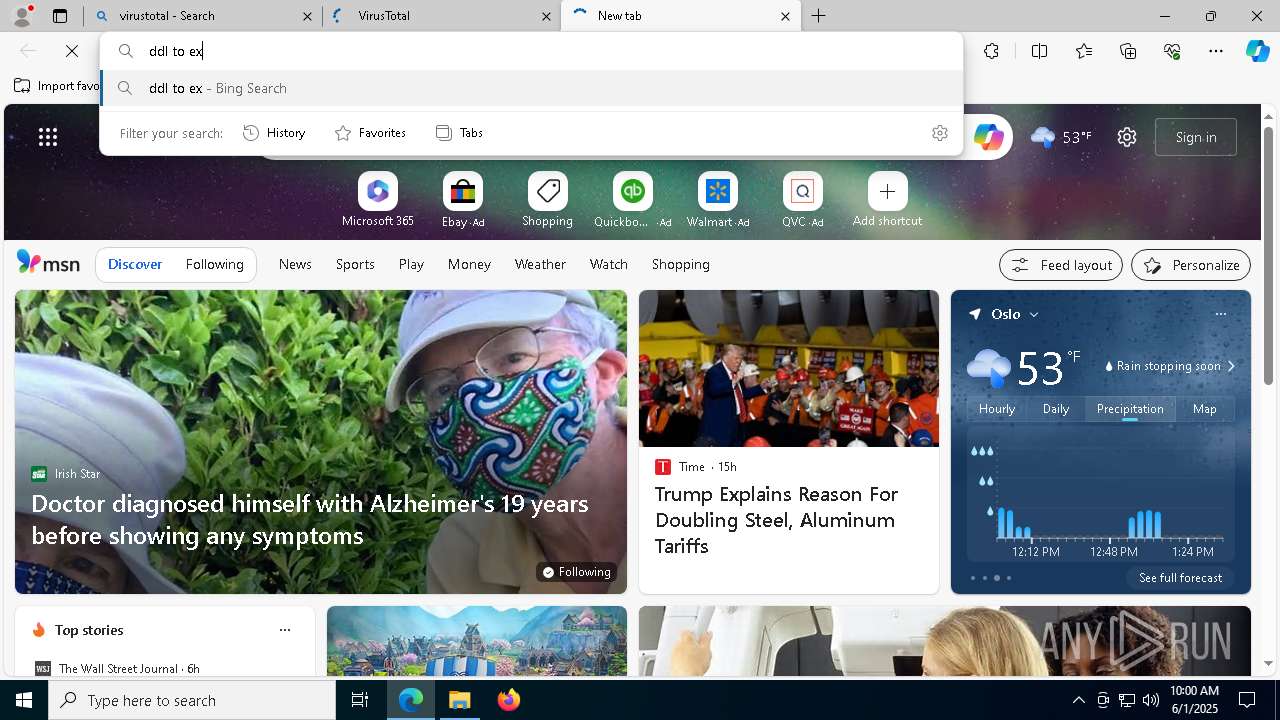This screenshot has width=1280, height=720.
Task: Expand Rain stopping soon arrow
Action: click(x=1231, y=366)
